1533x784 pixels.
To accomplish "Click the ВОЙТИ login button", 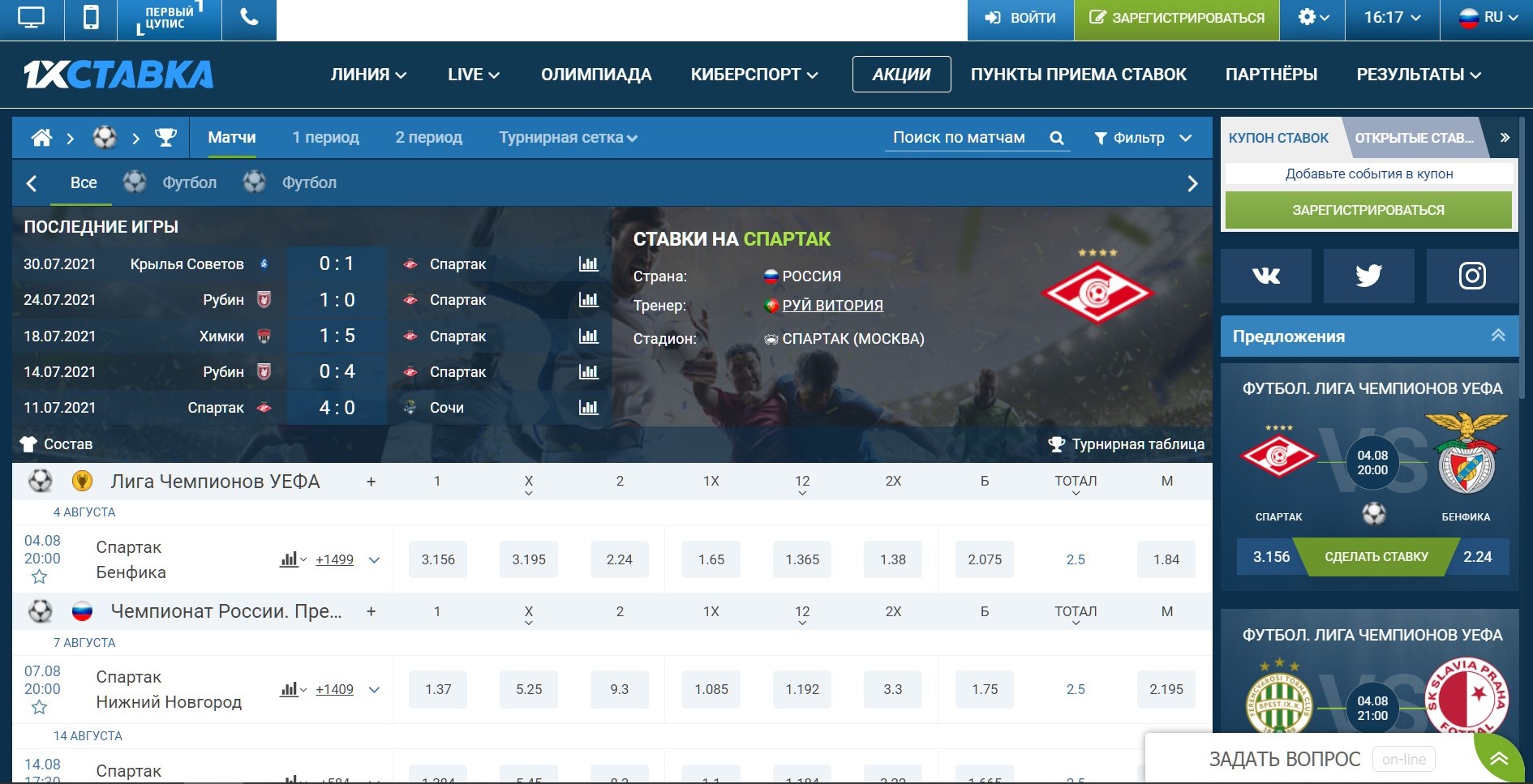I will click(1020, 19).
